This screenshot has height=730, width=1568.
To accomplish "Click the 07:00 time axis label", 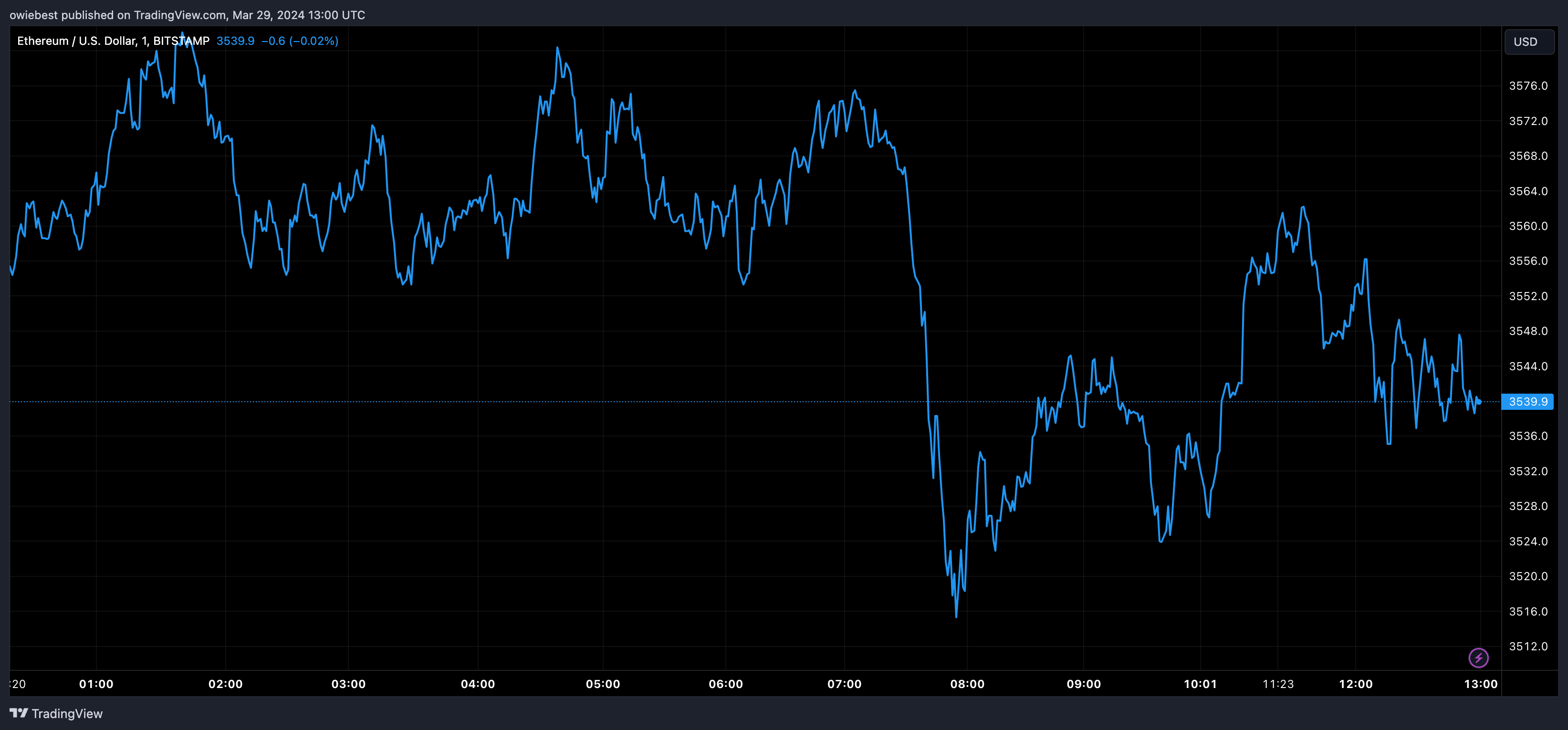I will point(844,684).
